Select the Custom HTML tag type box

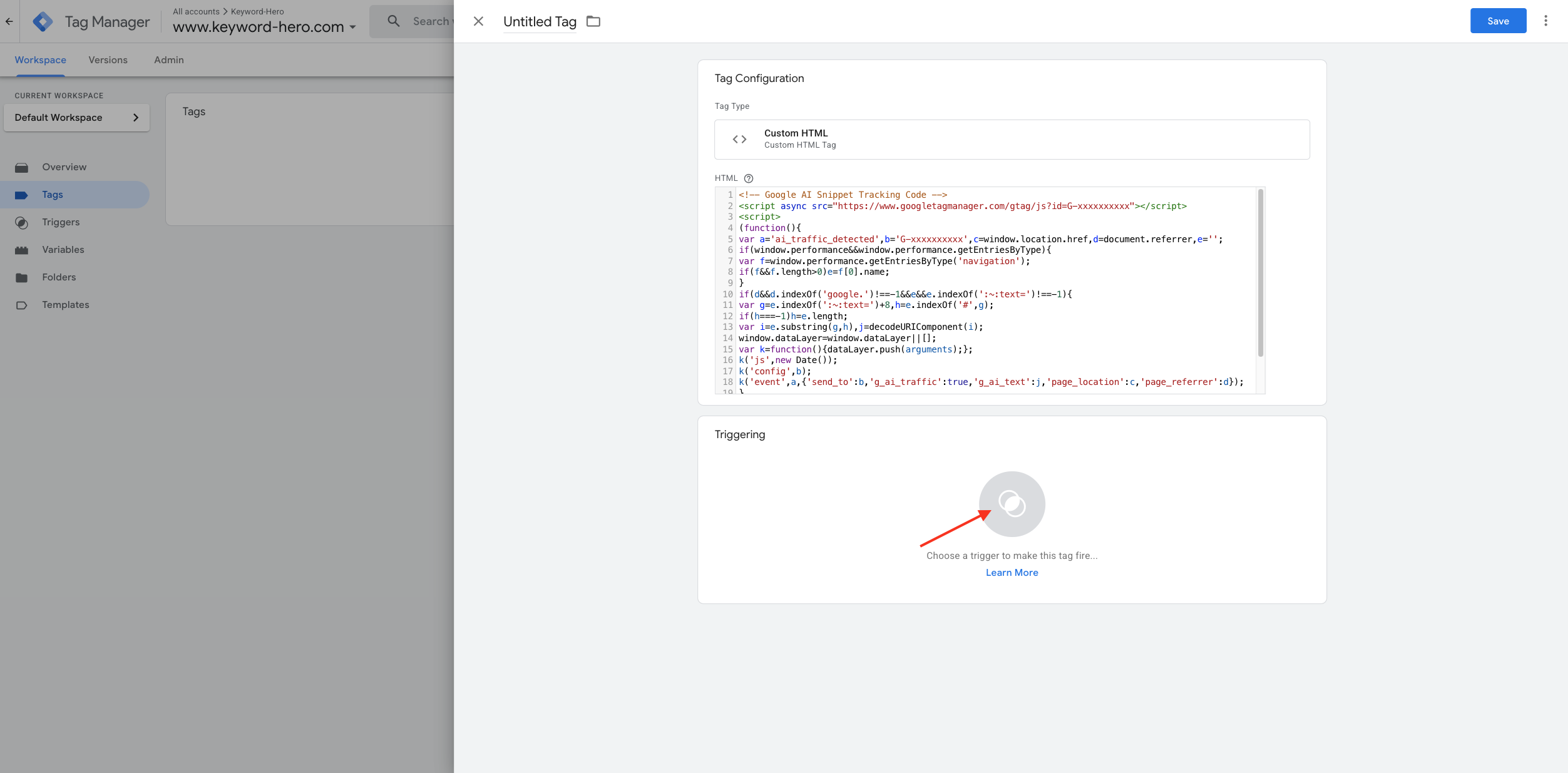(x=1012, y=139)
